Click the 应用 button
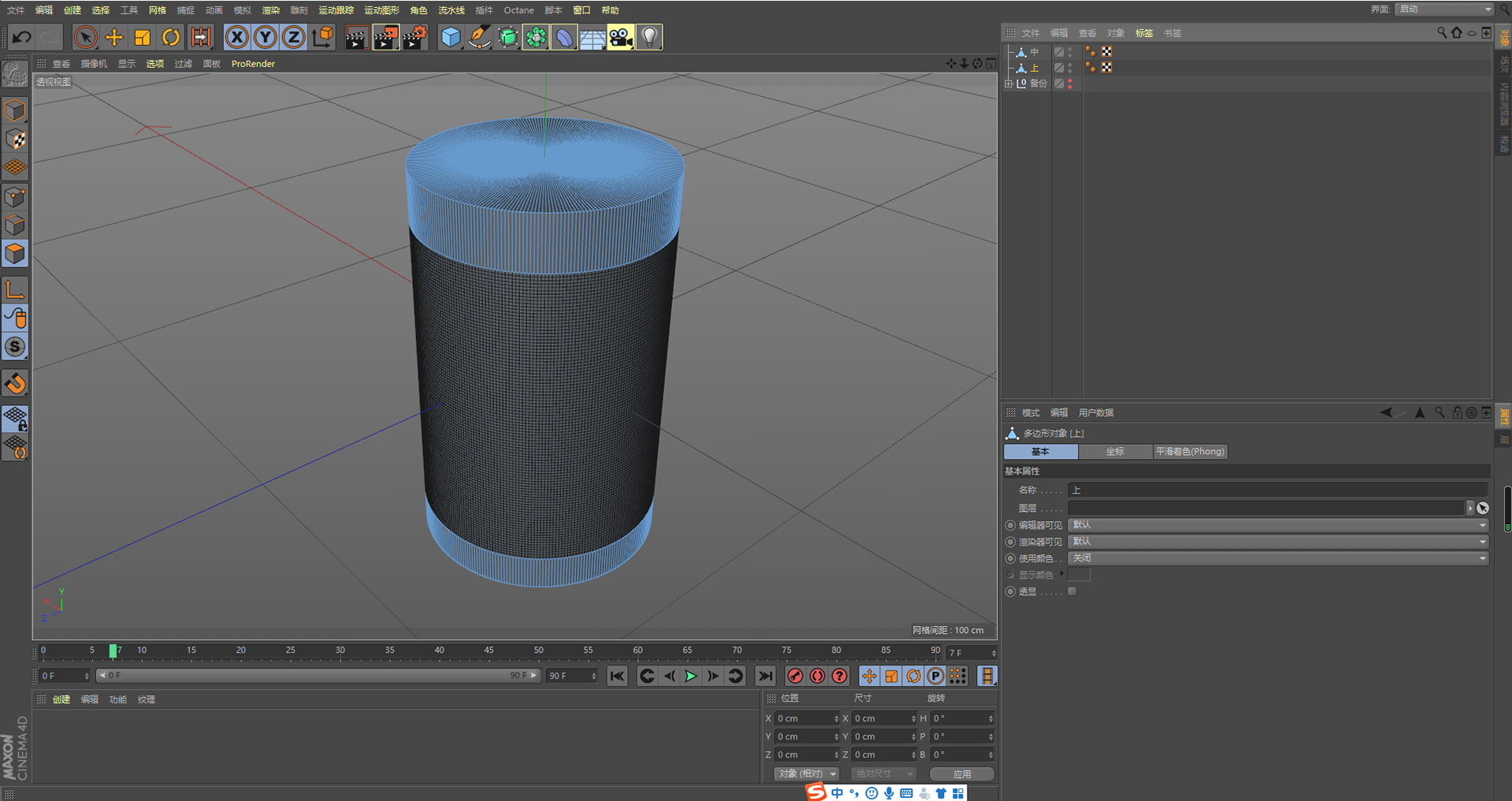 click(961, 774)
